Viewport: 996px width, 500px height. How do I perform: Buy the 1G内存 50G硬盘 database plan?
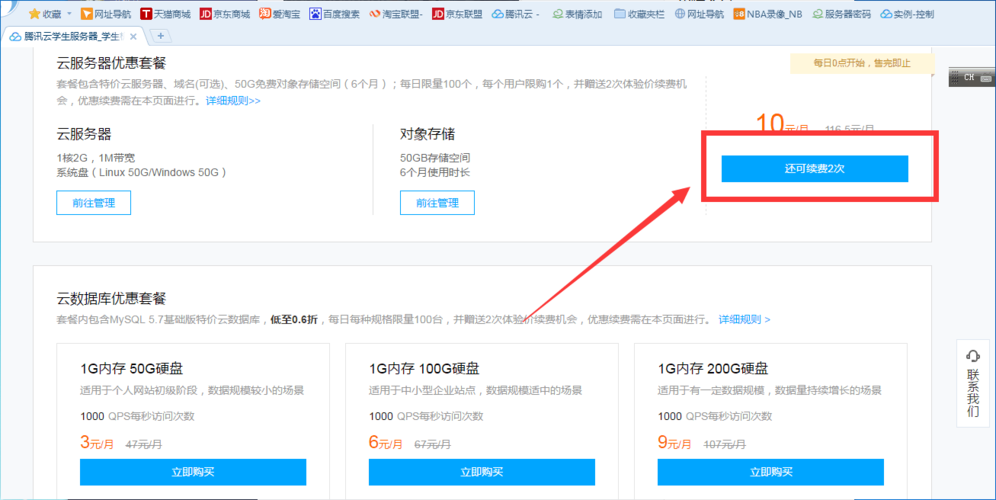(x=193, y=472)
